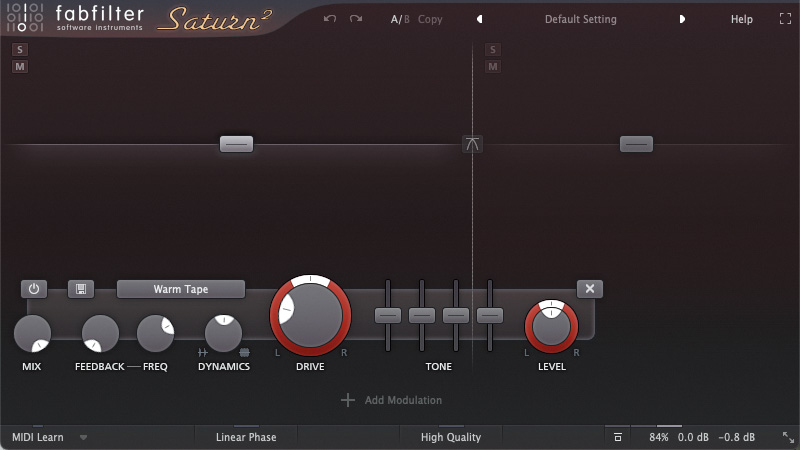The image size is (800, 450).
Task: Click the large DRIVE knob
Action: [310, 315]
